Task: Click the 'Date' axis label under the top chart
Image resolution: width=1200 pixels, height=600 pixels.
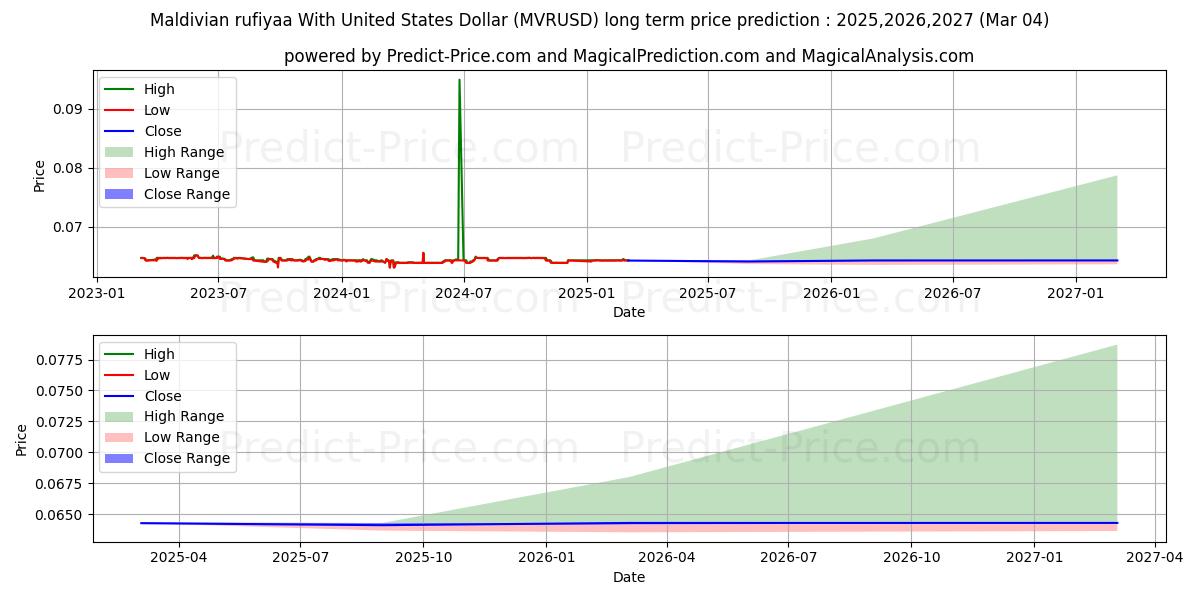Action: coord(628,312)
